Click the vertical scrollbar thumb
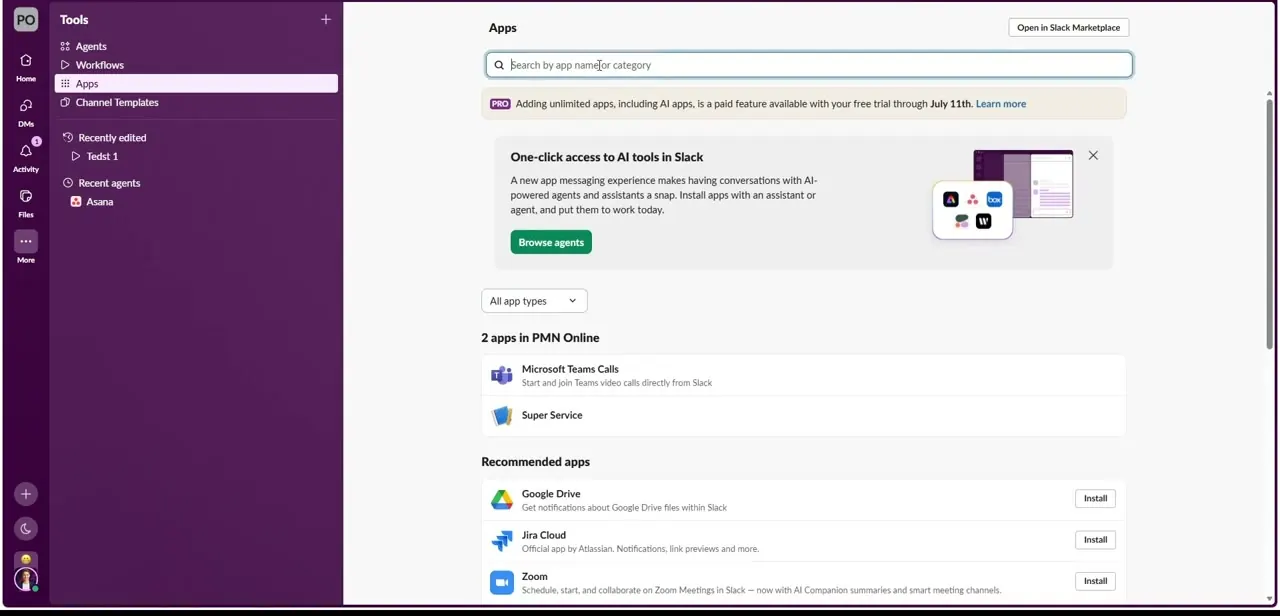 click(x=1270, y=223)
